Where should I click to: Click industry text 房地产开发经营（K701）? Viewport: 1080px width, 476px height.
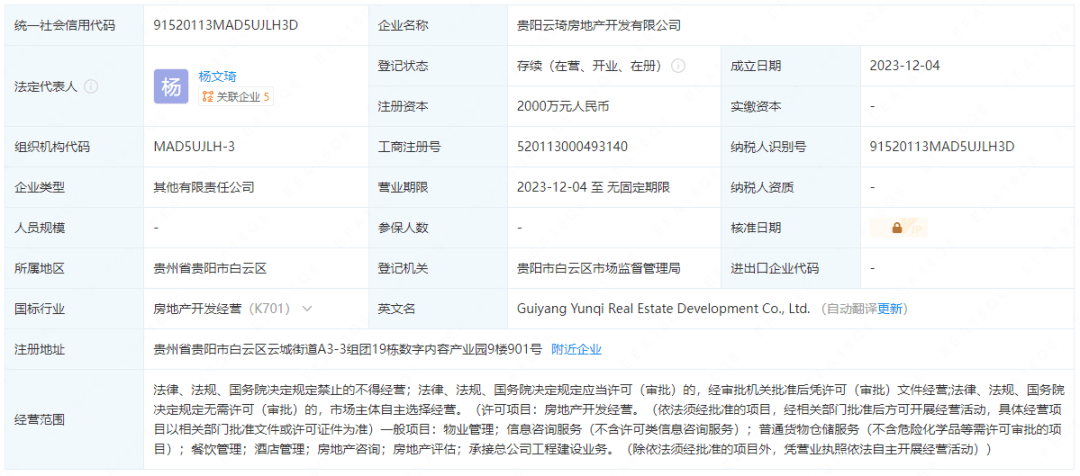tap(222, 309)
